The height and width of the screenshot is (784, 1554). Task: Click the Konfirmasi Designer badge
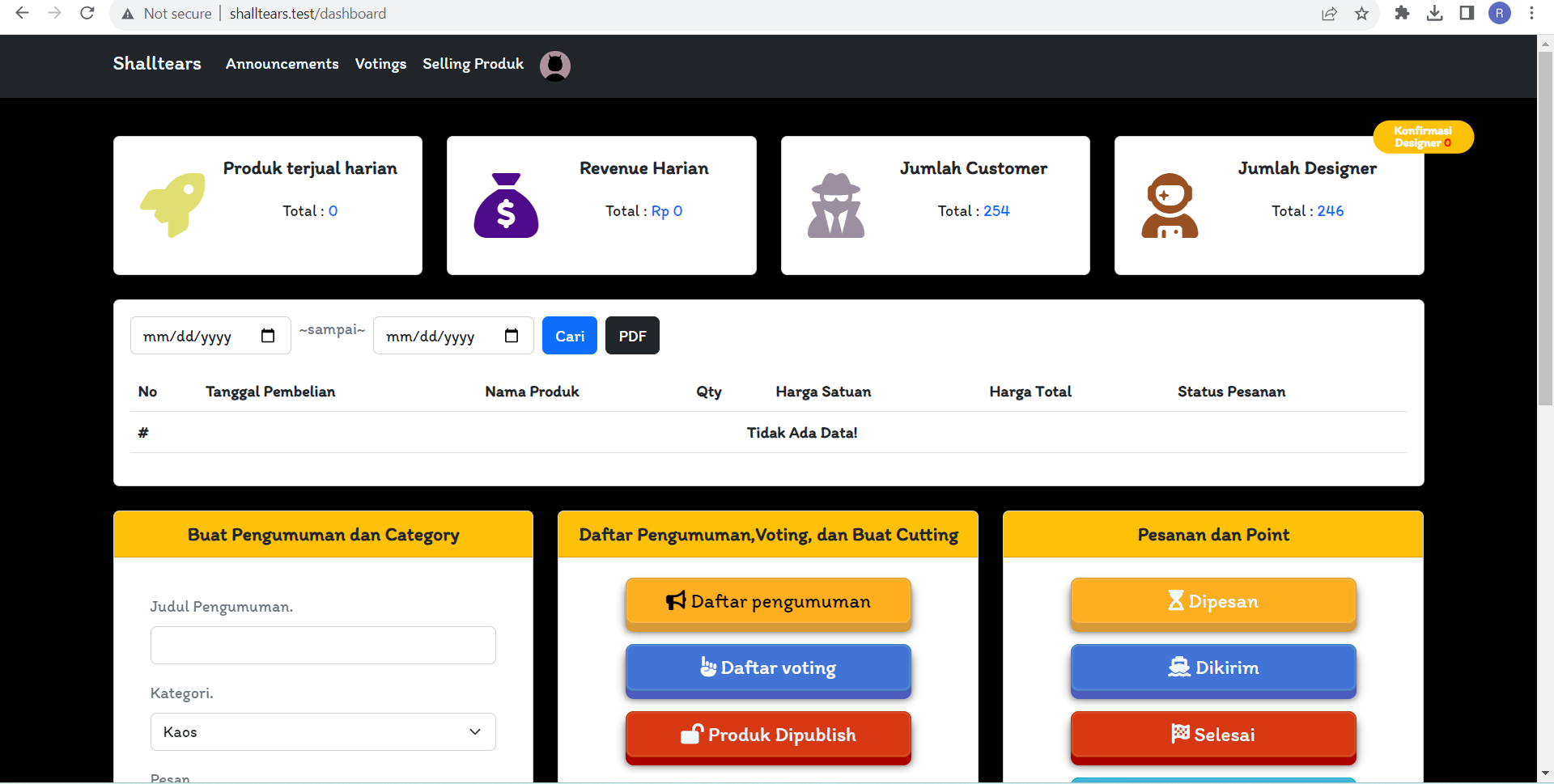click(x=1423, y=137)
